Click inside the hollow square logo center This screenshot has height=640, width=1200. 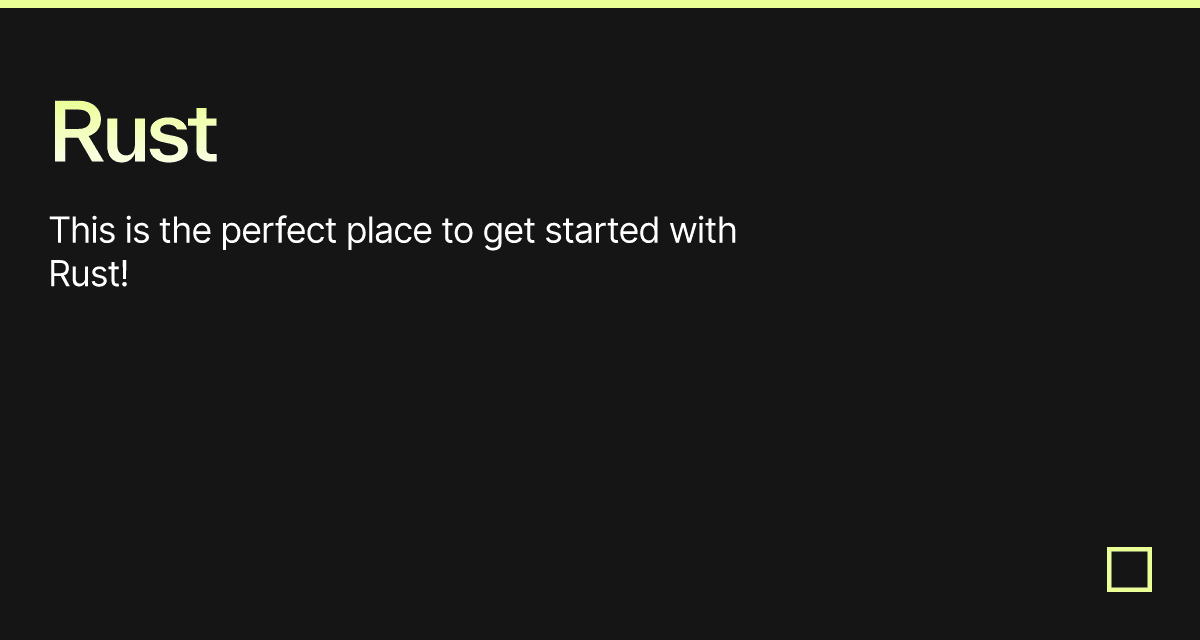[x=1129, y=569]
